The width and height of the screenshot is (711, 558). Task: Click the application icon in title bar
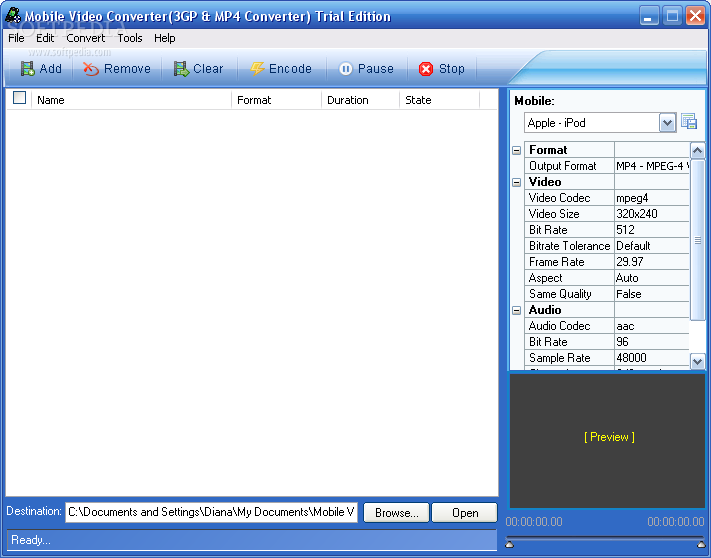(13, 15)
